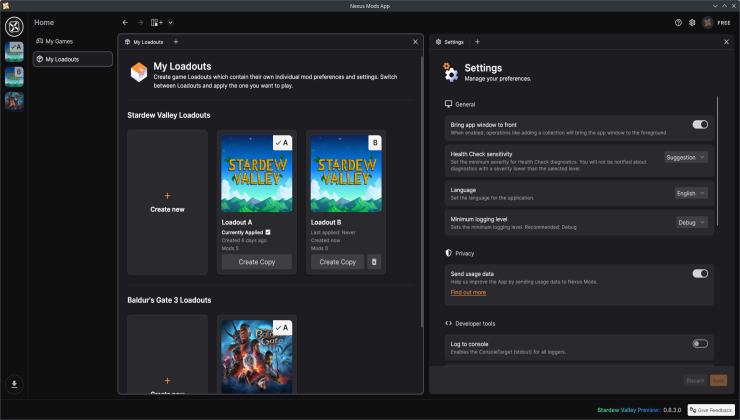Image resolution: width=740 pixels, height=420 pixels.
Task: Click the add panel layout icon
Action: [157, 22]
